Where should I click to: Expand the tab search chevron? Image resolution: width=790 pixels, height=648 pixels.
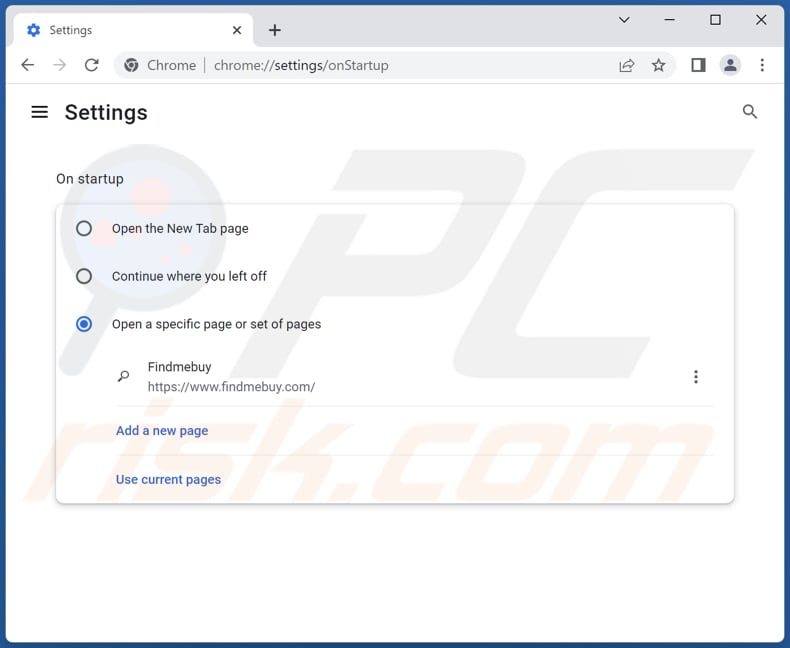click(624, 20)
